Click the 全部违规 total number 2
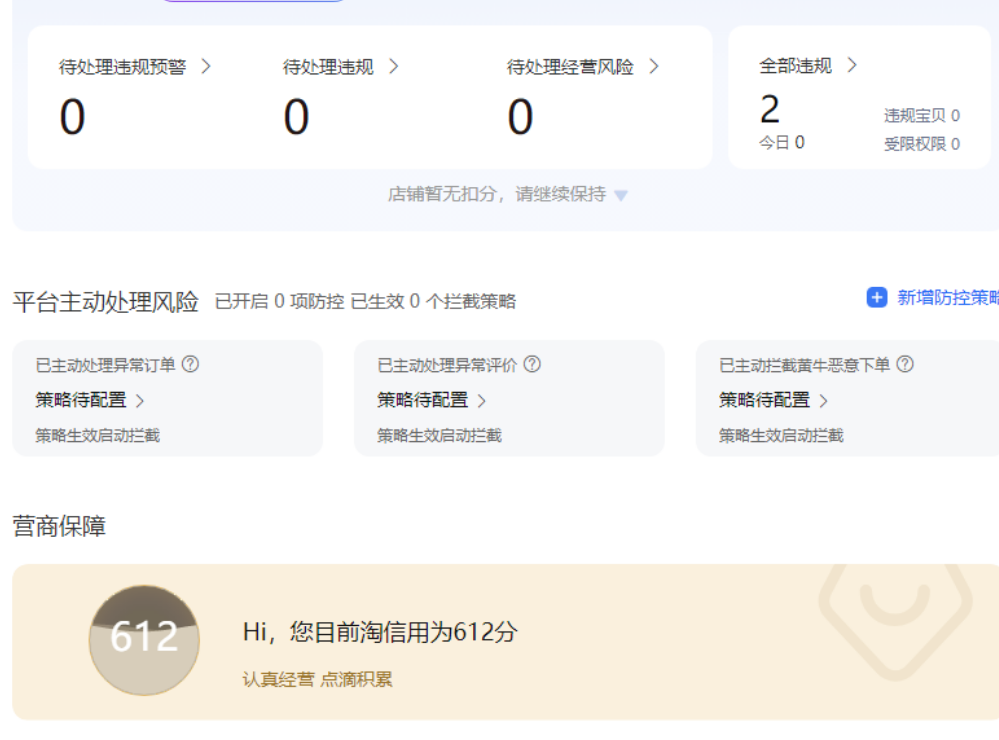This screenshot has height=740, width=999. (770, 109)
